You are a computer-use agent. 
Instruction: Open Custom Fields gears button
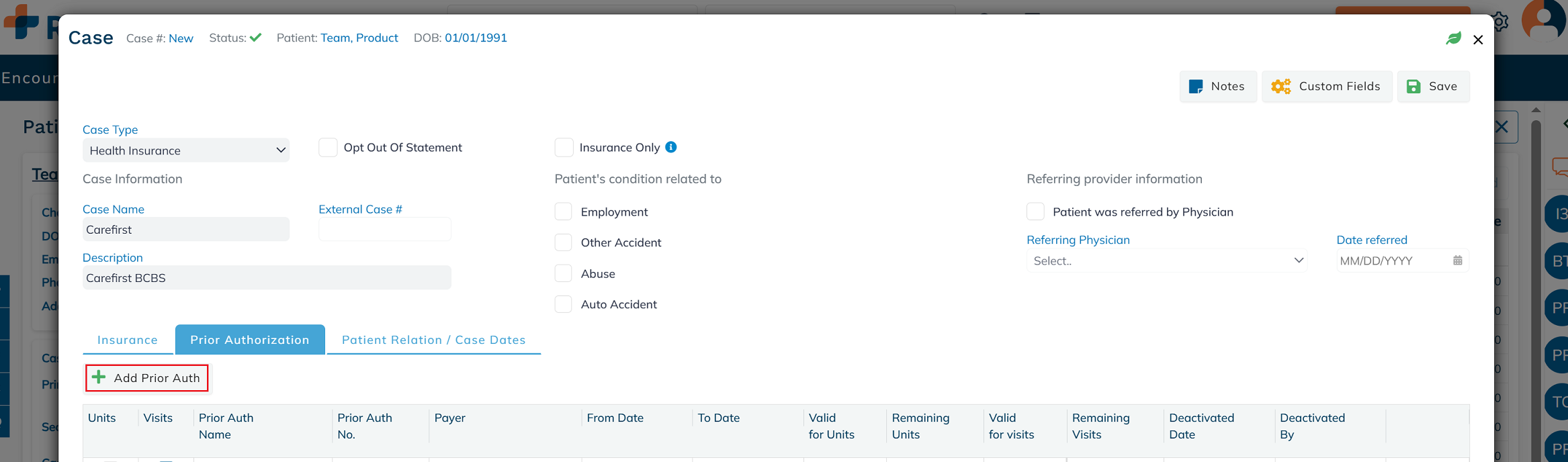1326,86
